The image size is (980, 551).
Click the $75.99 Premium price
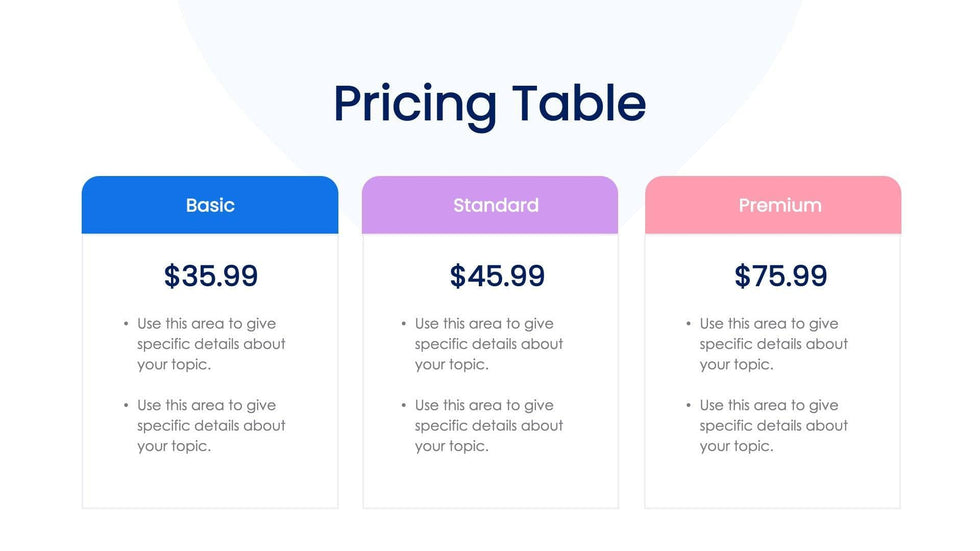pyautogui.click(x=780, y=276)
